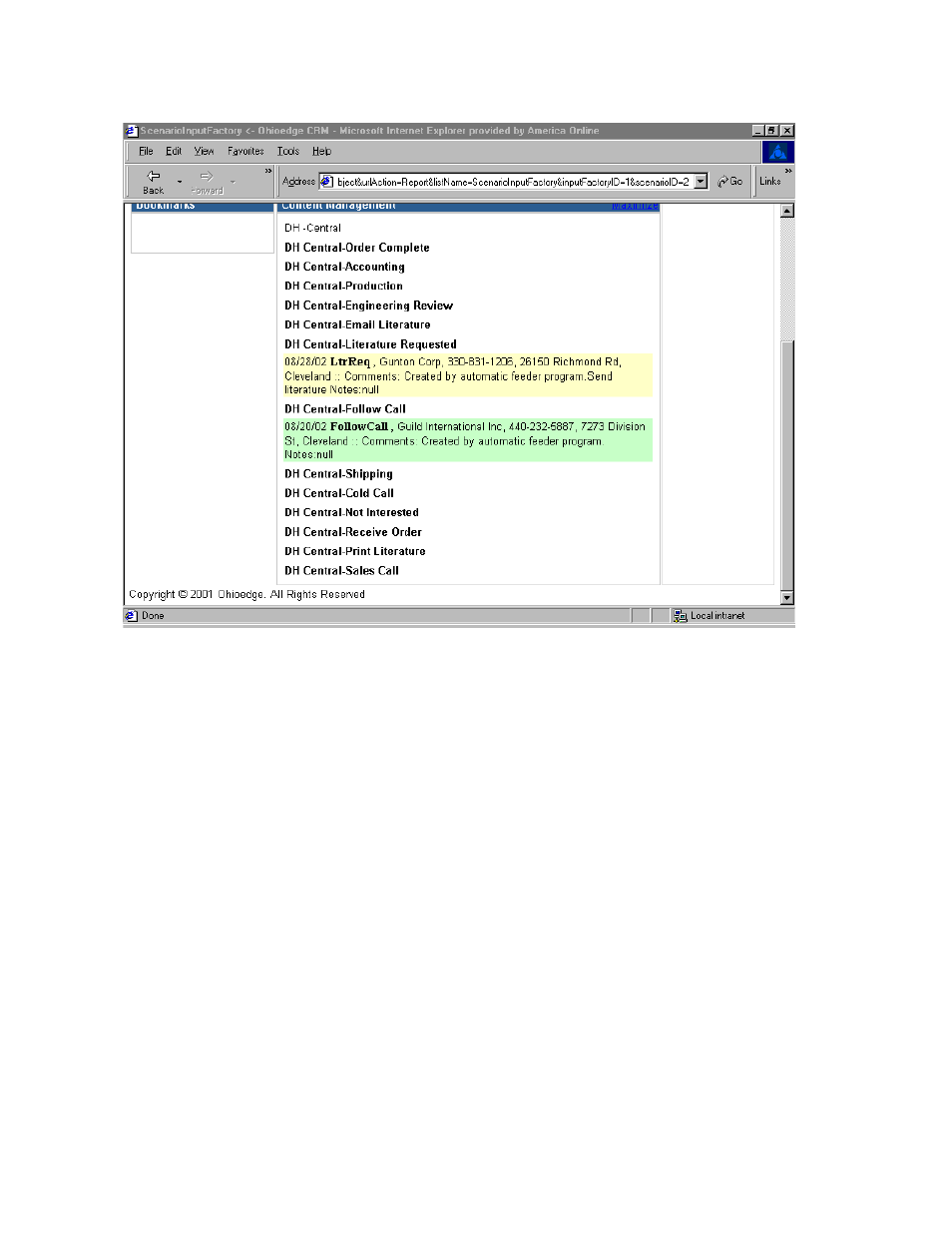Click the vertical scrollbar thumb
The height and width of the screenshot is (1233, 952).
pyautogui.click(x=787, y=465)
